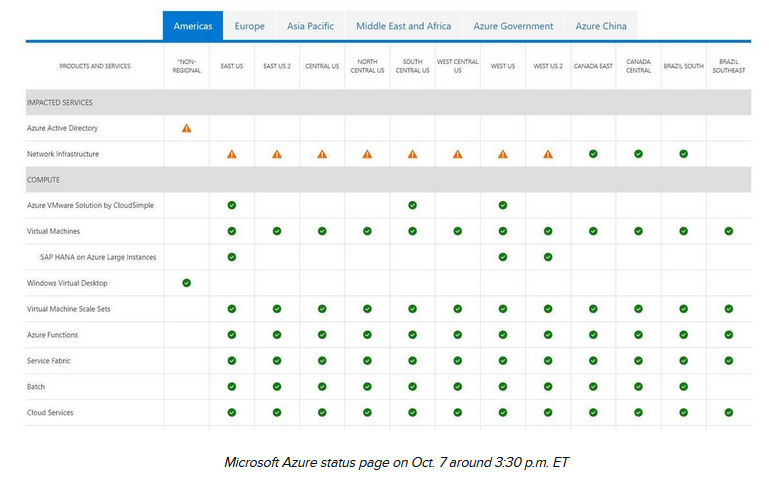Viewport: 769px width, 486px height.
Task: Click the Microsoft Azure status page caption
Action: click(396, 462)
